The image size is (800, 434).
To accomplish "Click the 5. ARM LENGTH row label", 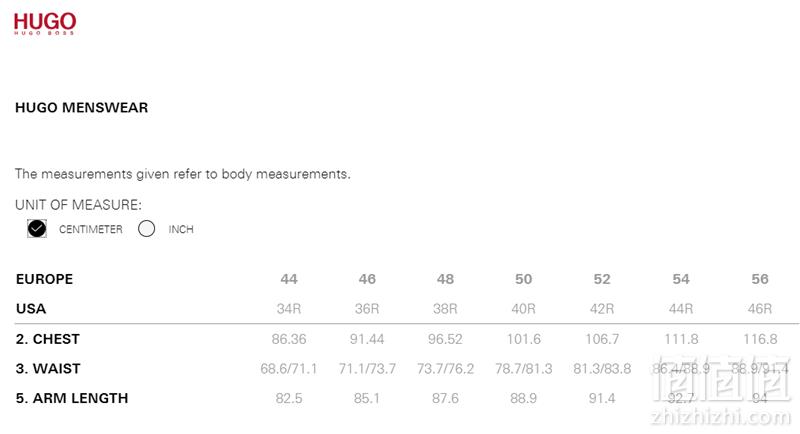I will 72,398.
